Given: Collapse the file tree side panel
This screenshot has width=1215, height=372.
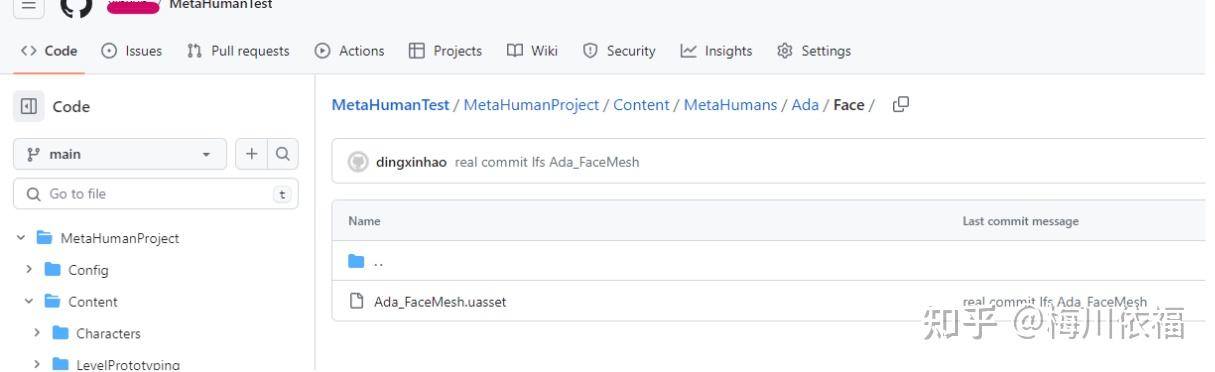Looking at the screenshot, I should pyautogui.click(x=29, y=107).
